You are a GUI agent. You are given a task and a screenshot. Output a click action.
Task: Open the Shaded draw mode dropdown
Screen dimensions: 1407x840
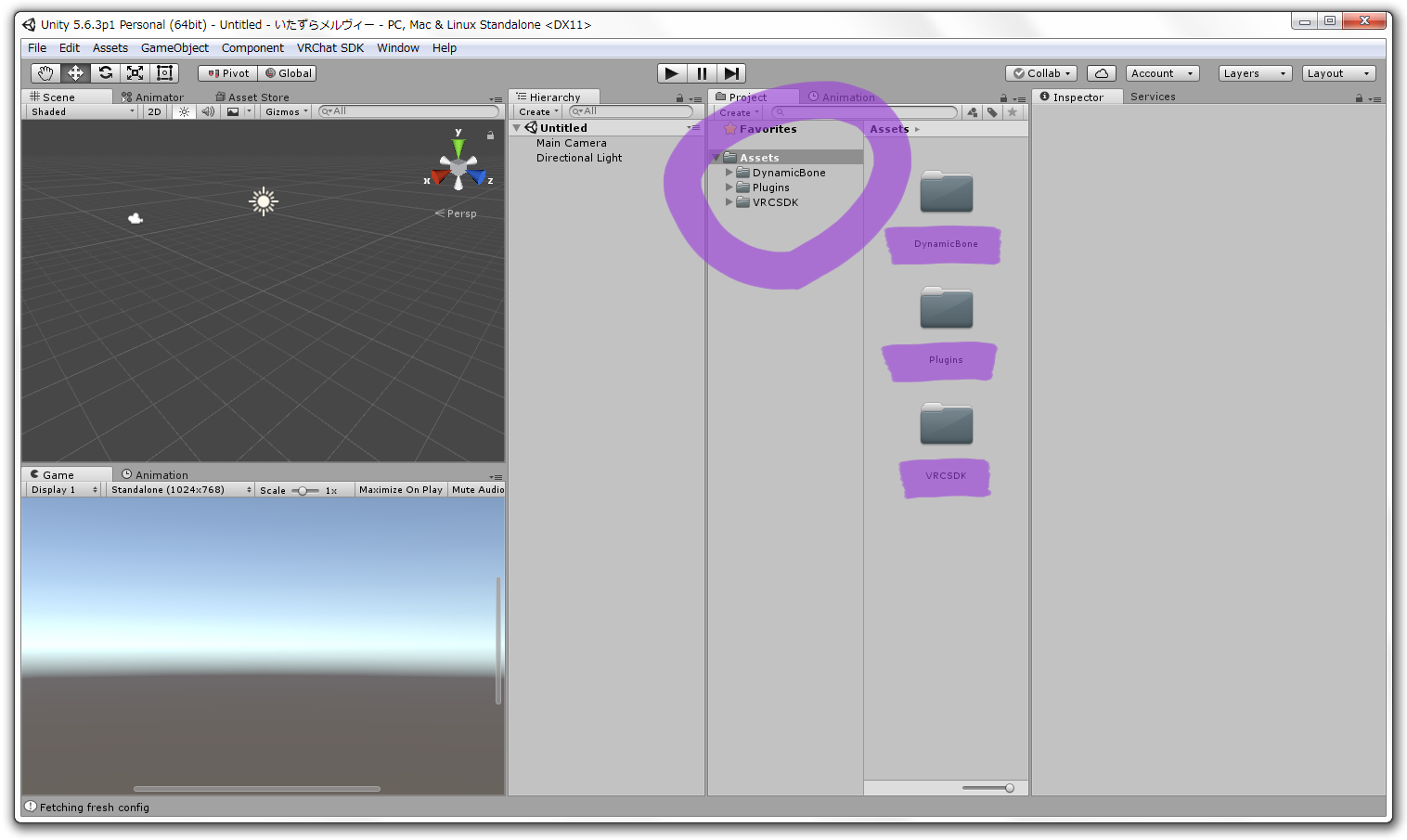point(82,111)
